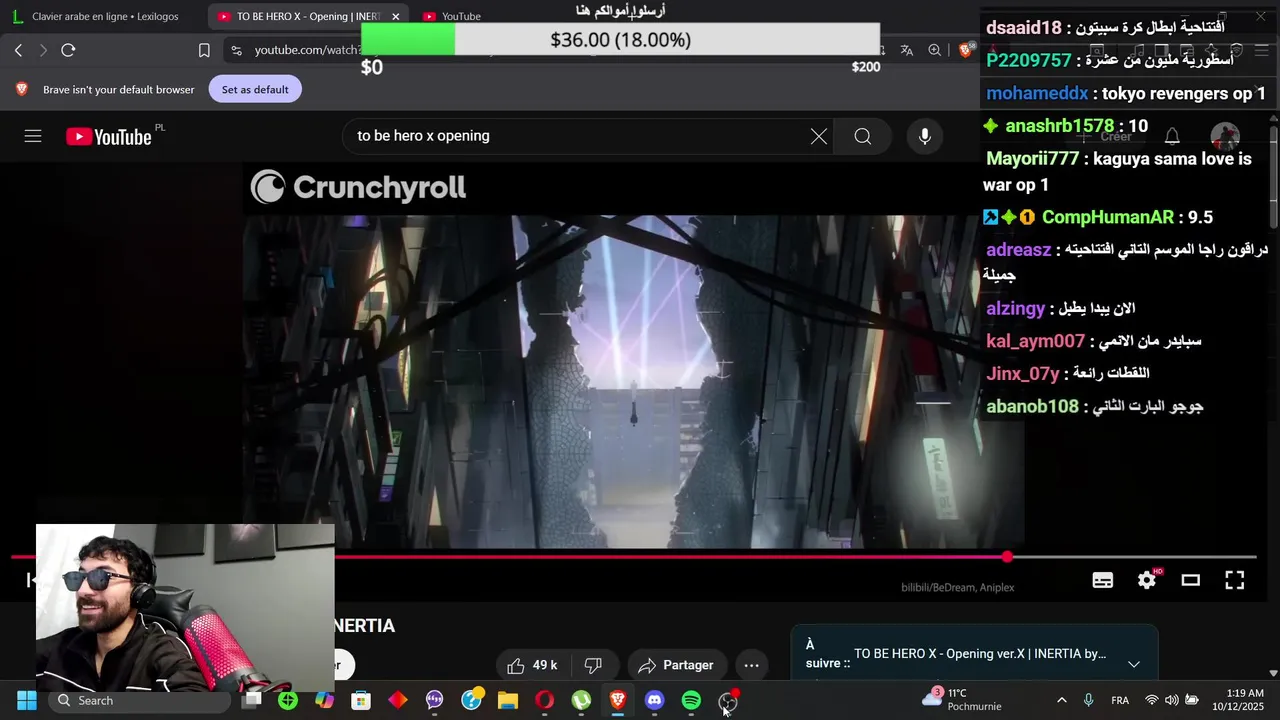Open more actions three-dot button under video

751,665
